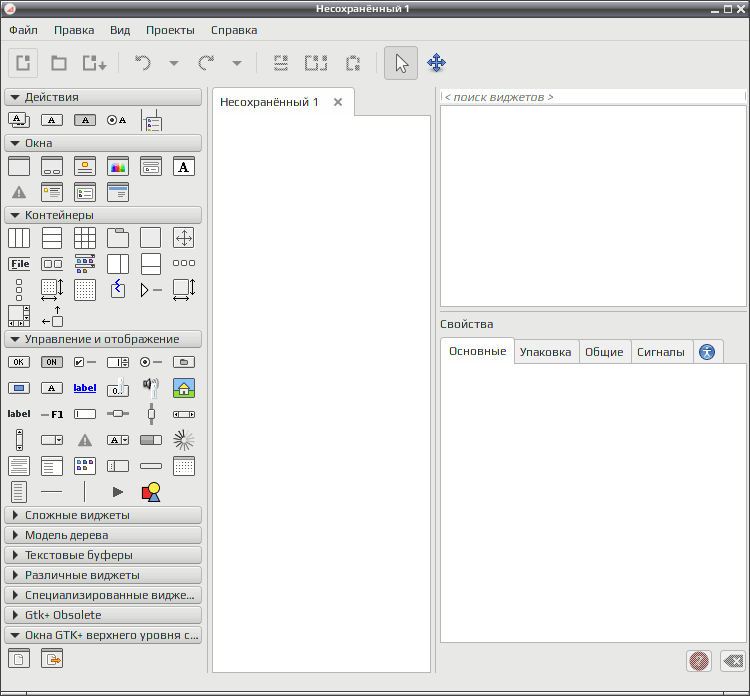Image resolution: width=750 pixels, height=696 pixels.
Task: Pick the Radio Action icon in Действия
Action: 117,120
